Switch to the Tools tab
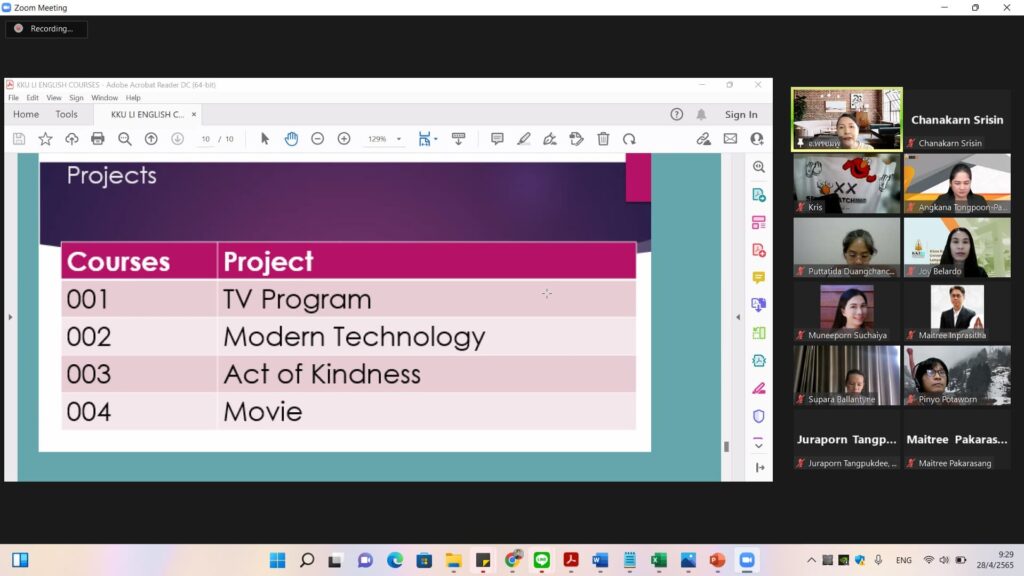Screen dimensions: 1024x576 (x=66, y=114)
